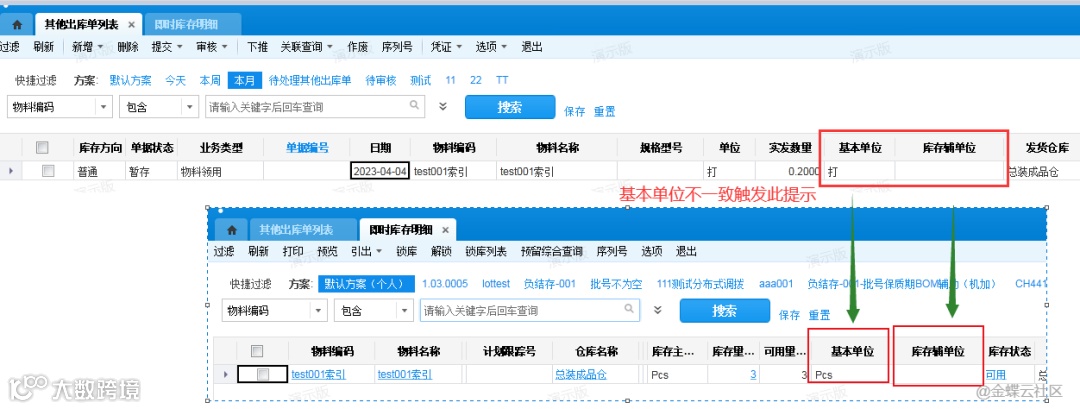Expand row arrow beside 普通 row
Screen dimensions: 1080x409
click(10, 171)
